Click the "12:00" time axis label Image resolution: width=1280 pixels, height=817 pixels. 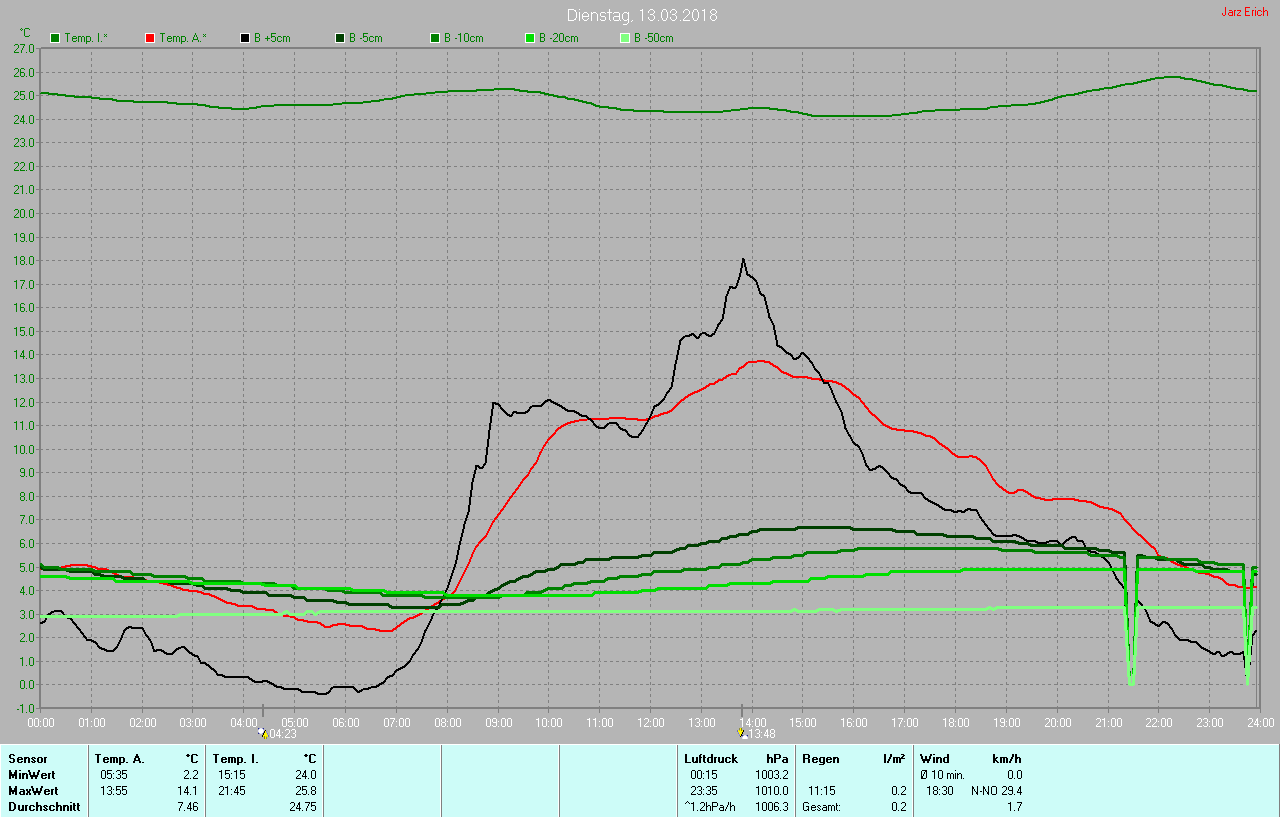pyautogui.click(x=651, y=722)
